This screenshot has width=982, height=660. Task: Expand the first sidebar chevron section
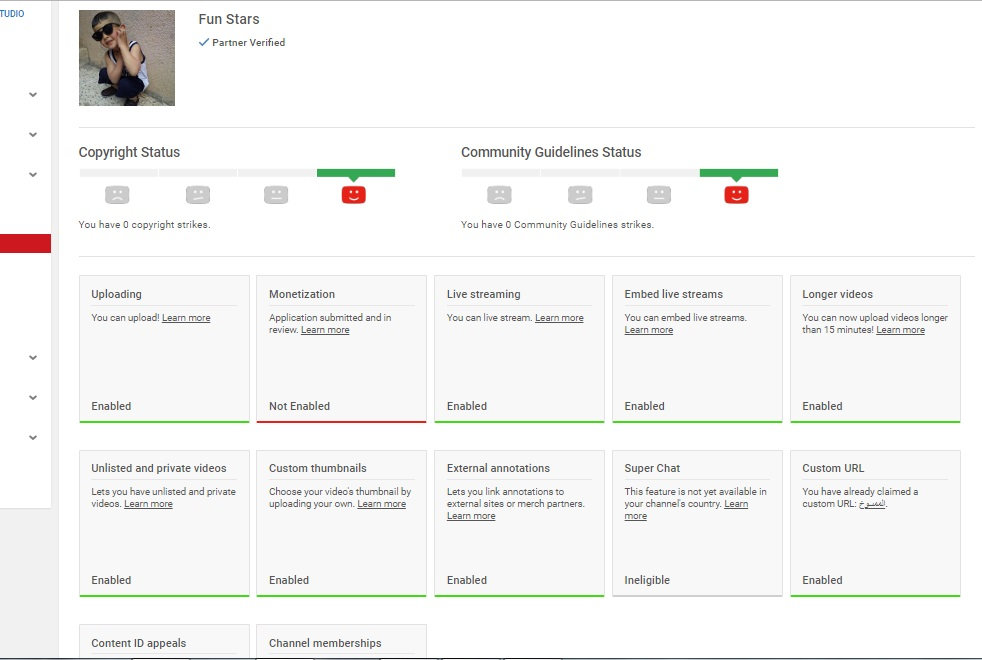click(x=33, y=95)
